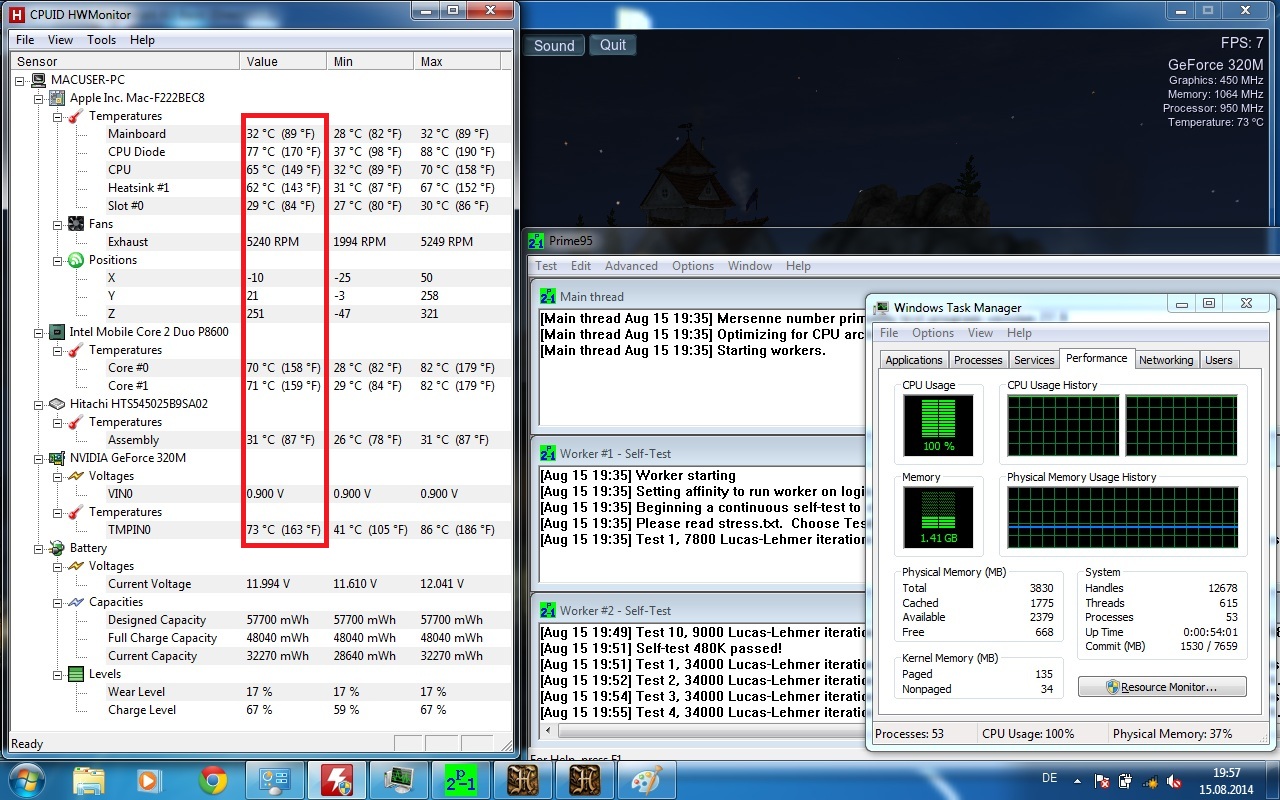
Task: Open Google Chrome from the taskbar
Action: [212, 780]
